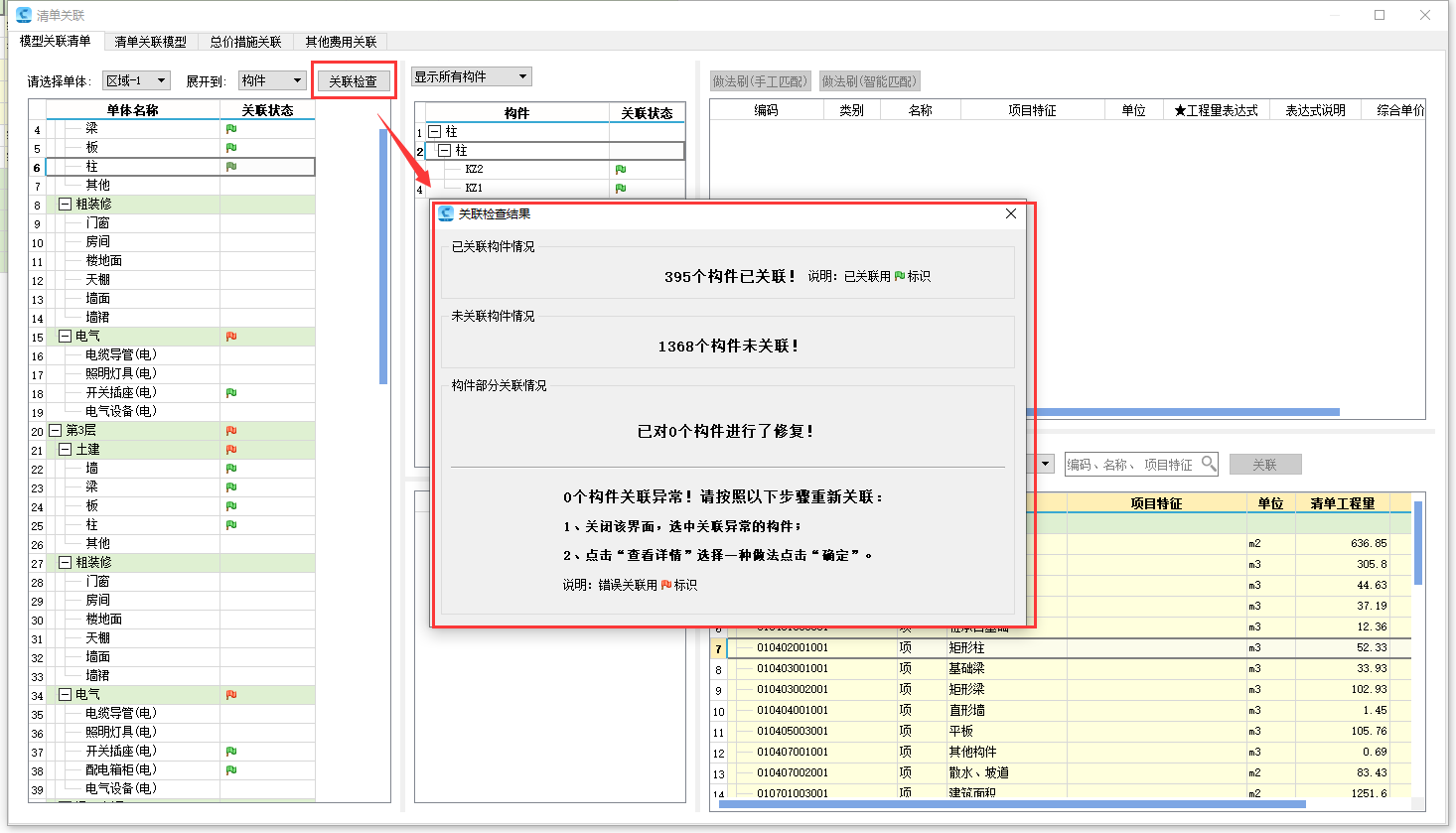Click the green flag in row 25 柱

point(231,525)
